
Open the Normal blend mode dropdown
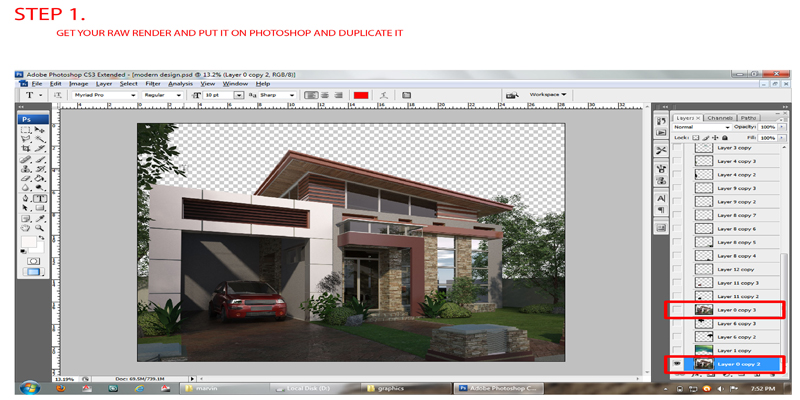pyautogui.click(x=700, y=127)
